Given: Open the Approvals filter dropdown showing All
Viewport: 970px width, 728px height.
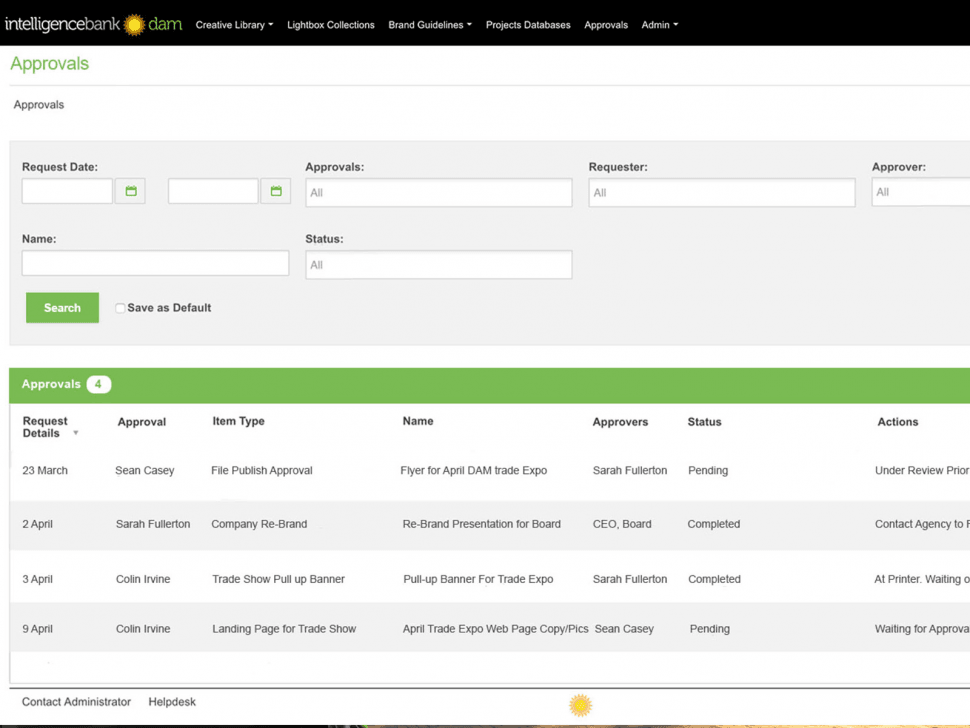Looking at the screenshot, I should click(438, 192).
